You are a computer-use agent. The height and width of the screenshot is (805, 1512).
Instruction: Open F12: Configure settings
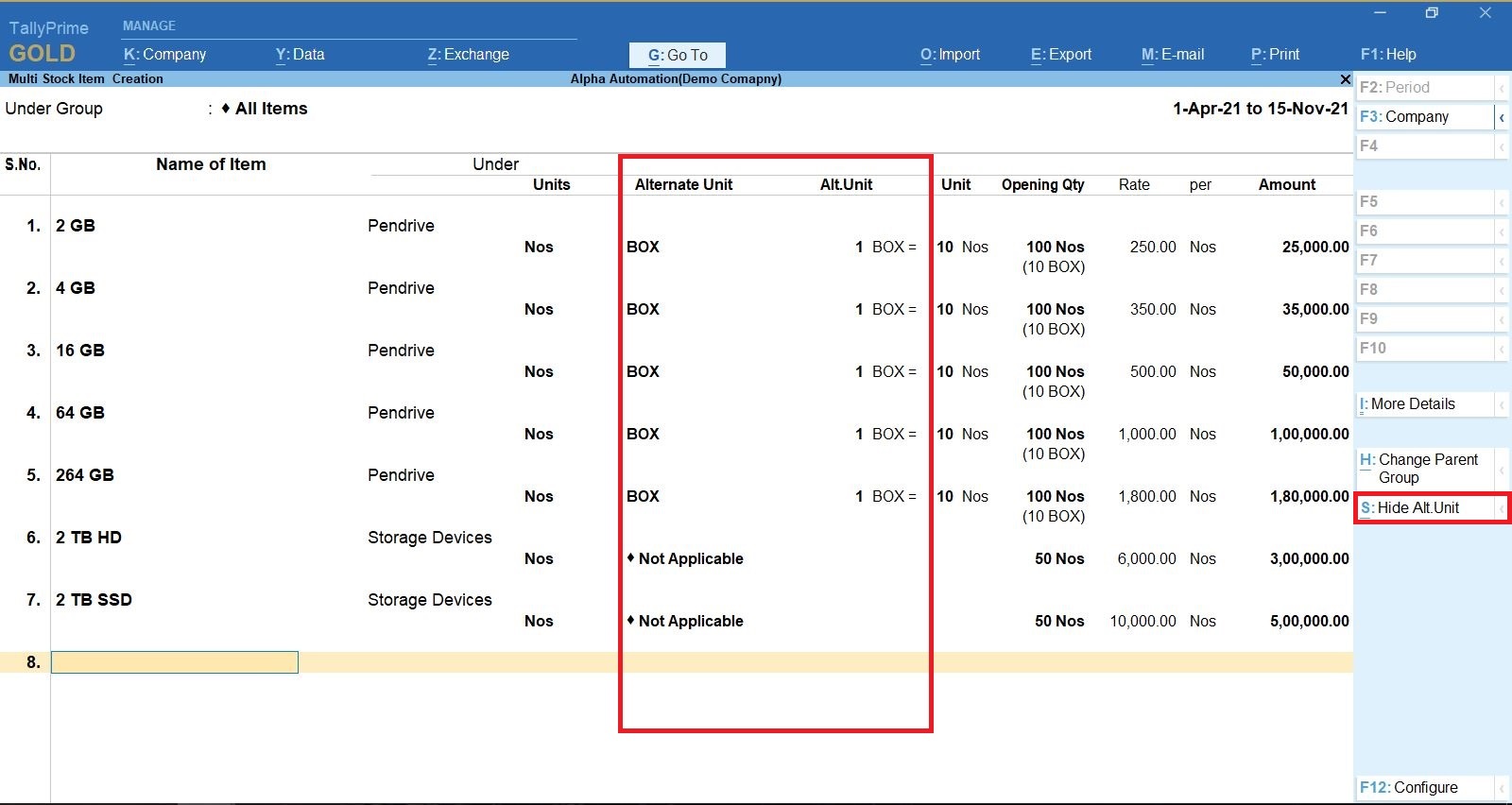(1408, 787)
